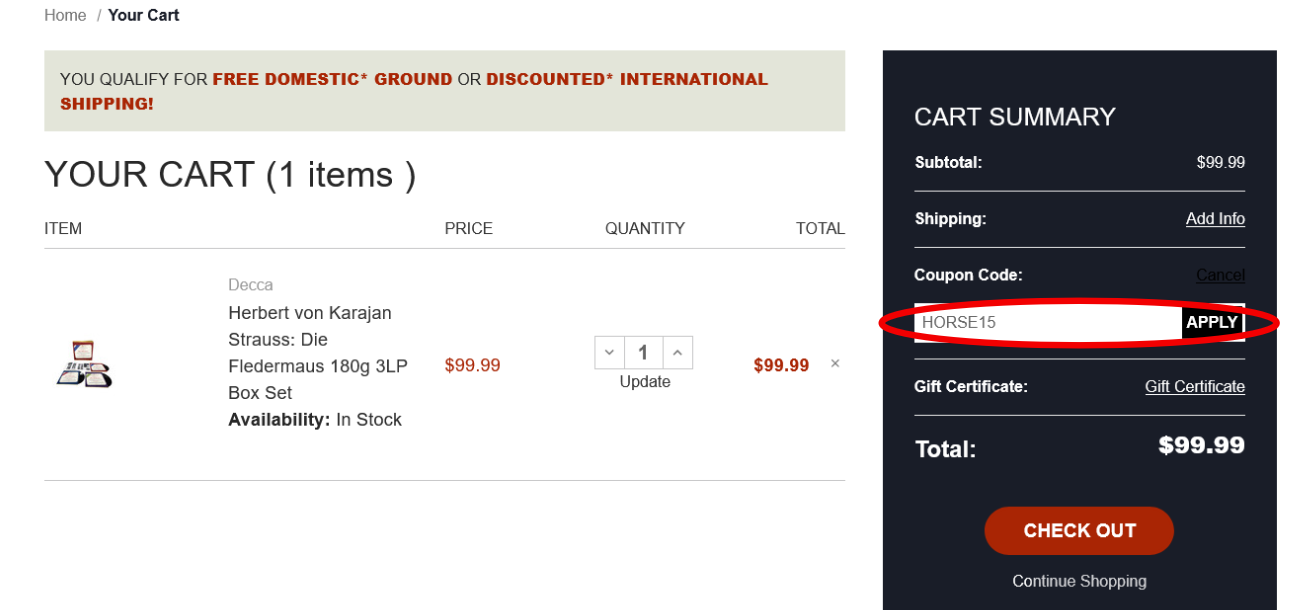
Task: Click the quantity number field
Action: coord(643,352)
